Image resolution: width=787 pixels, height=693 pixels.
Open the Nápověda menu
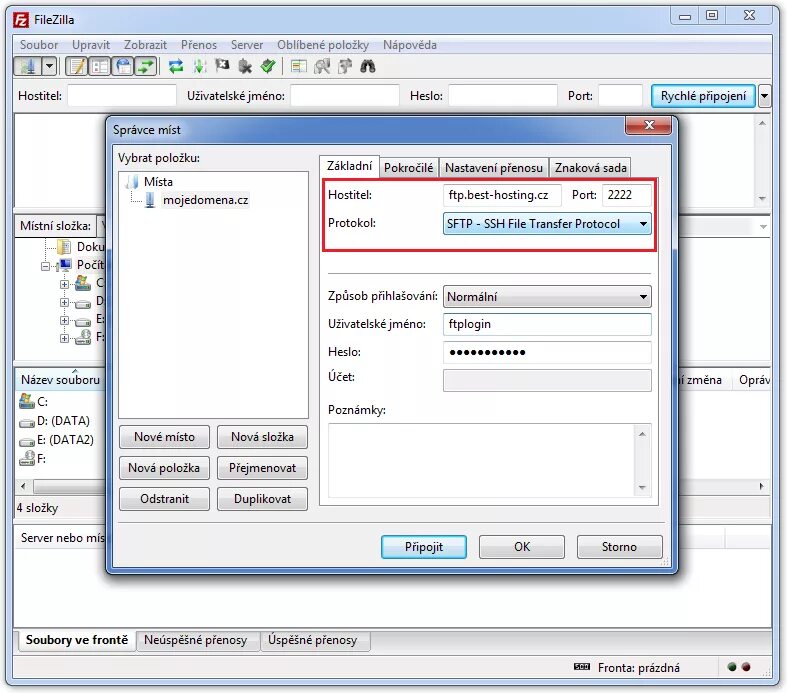[410, 45]
